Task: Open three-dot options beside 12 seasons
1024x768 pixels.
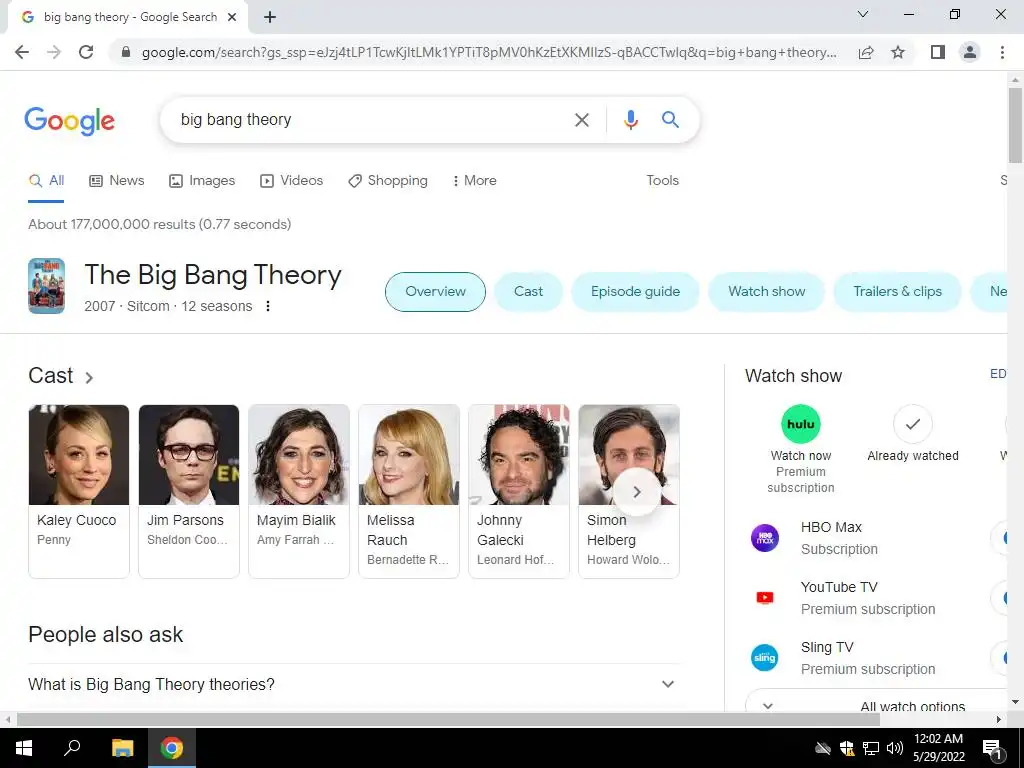Action: tap(268, 306)
